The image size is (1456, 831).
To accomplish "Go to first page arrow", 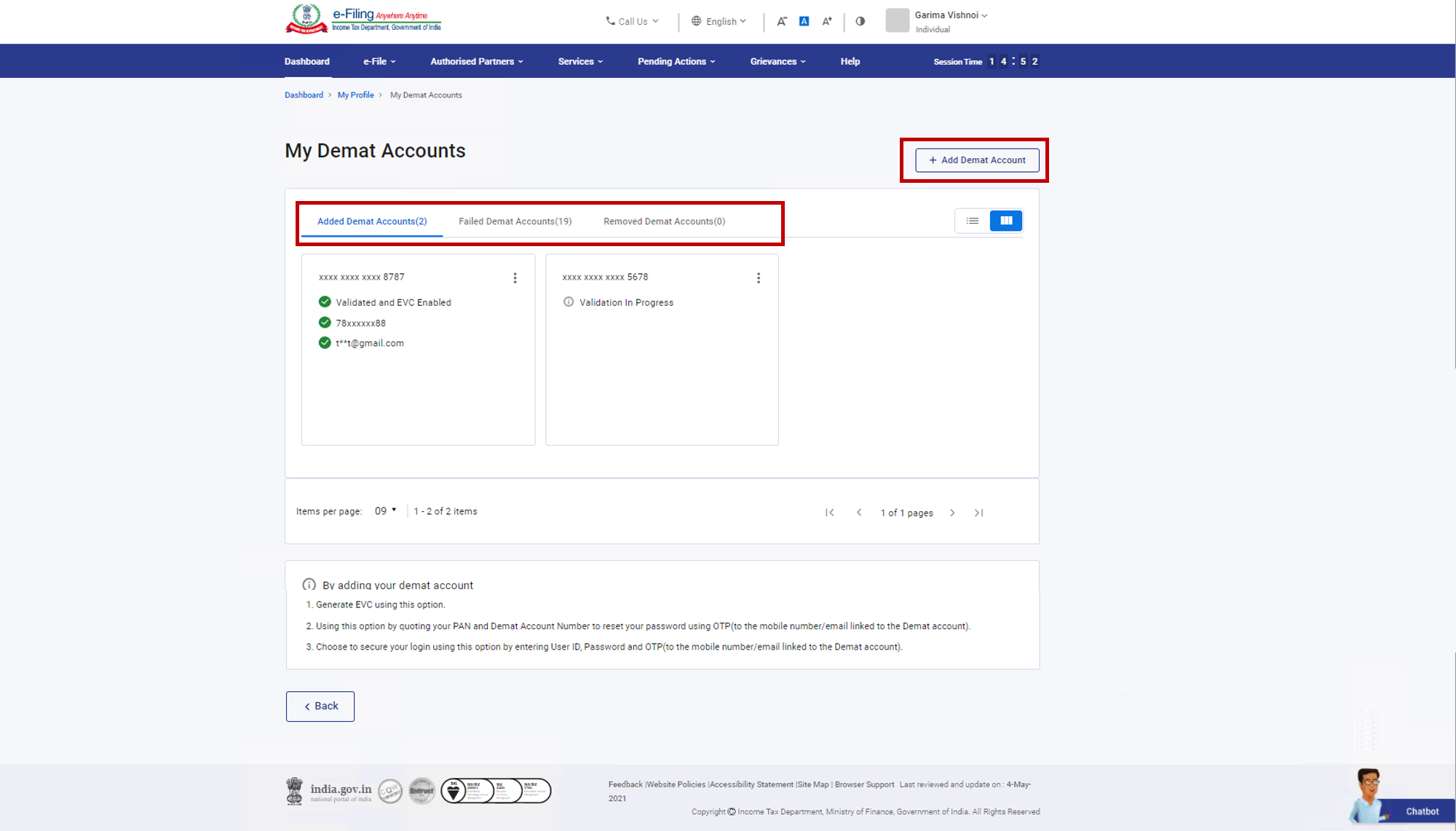I will 829,513.
